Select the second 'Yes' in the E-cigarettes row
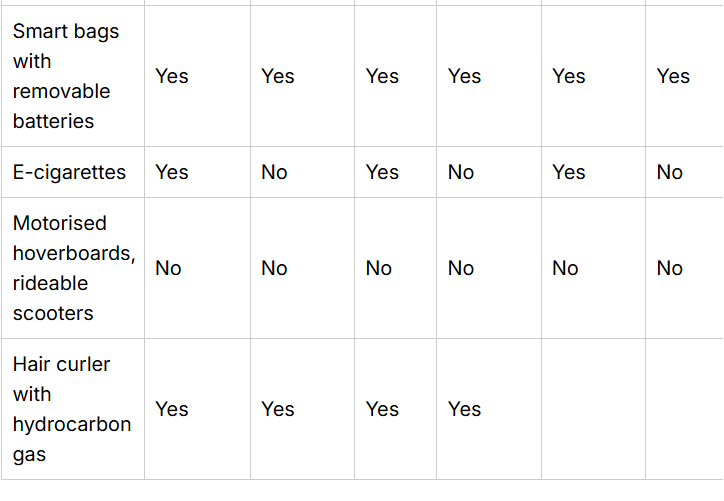Image resolution: width=724 pixels, height=501 pixels. (382, 172)
